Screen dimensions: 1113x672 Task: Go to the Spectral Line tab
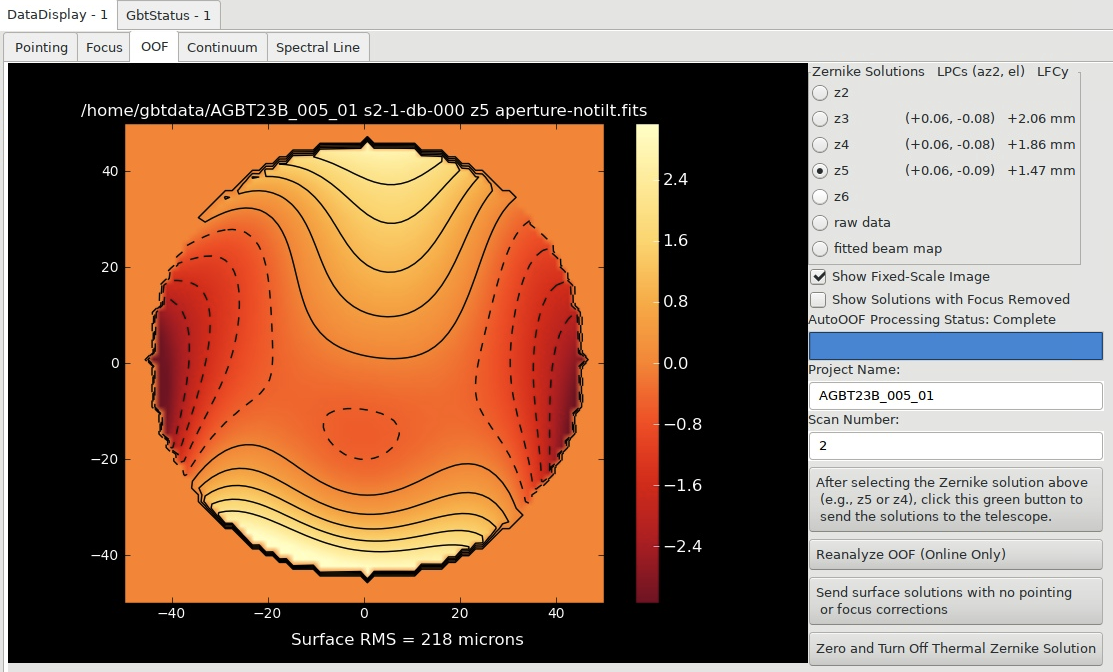[x=317, y=48]
